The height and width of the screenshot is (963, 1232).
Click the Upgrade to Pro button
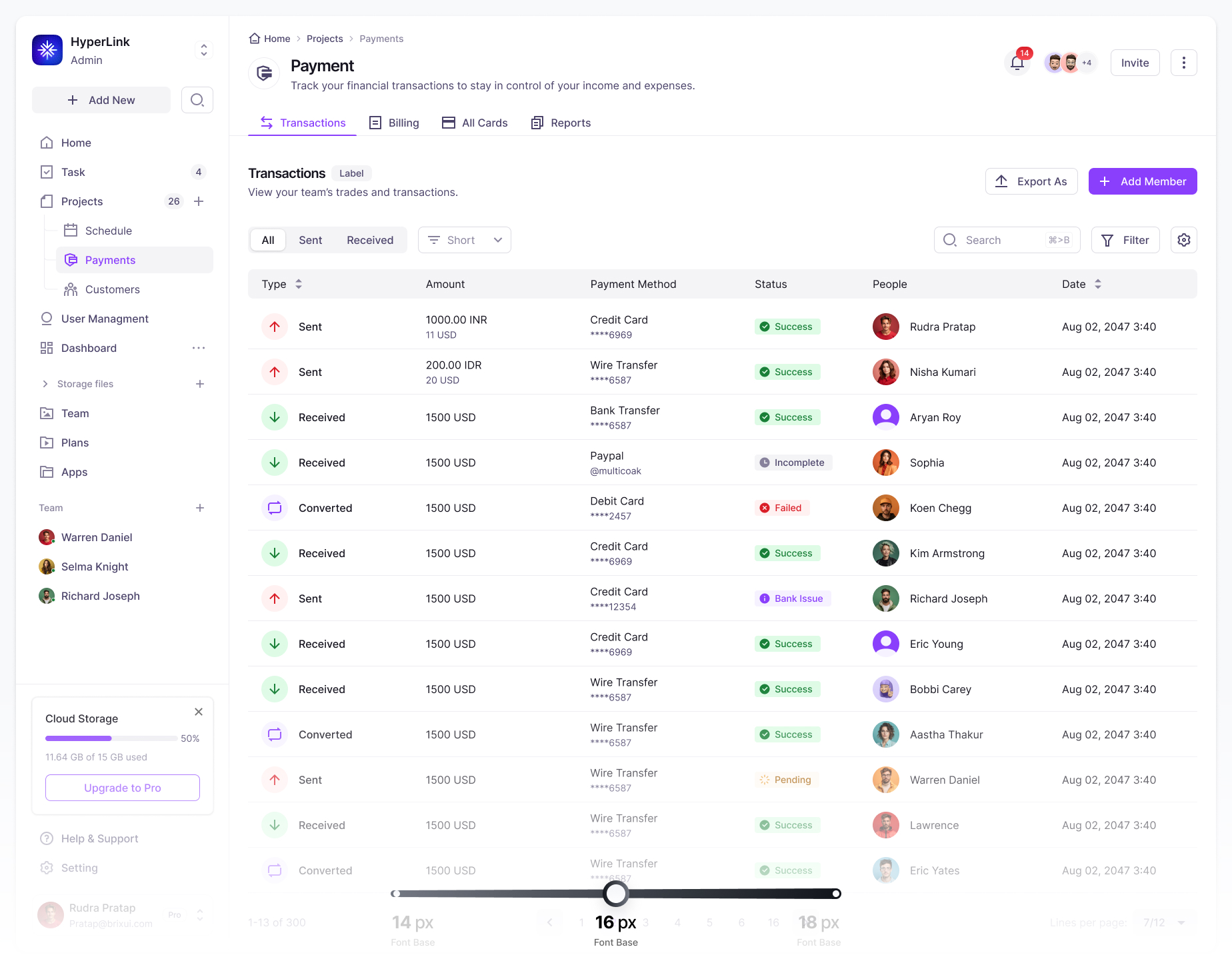pyautogui.click(x=122, y=788)
